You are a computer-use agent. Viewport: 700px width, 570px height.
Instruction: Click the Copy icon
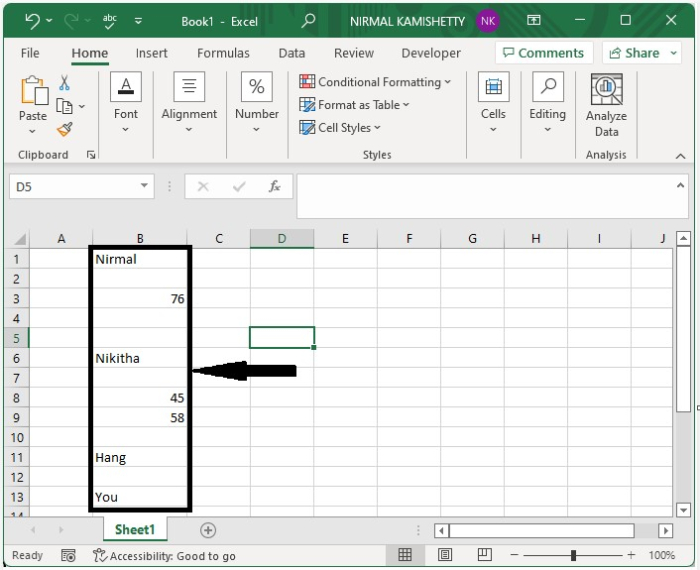click(64, 106)
